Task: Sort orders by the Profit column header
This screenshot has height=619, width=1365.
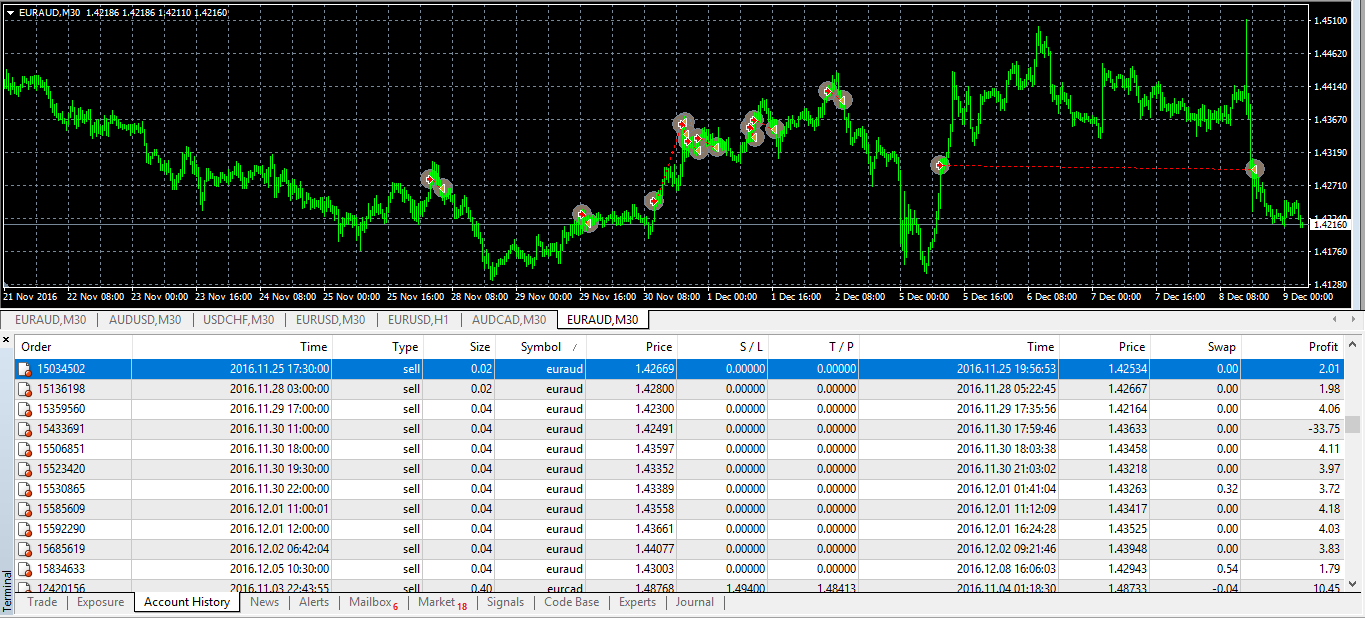Action: pyautogui.click(x=1322, y=347)
